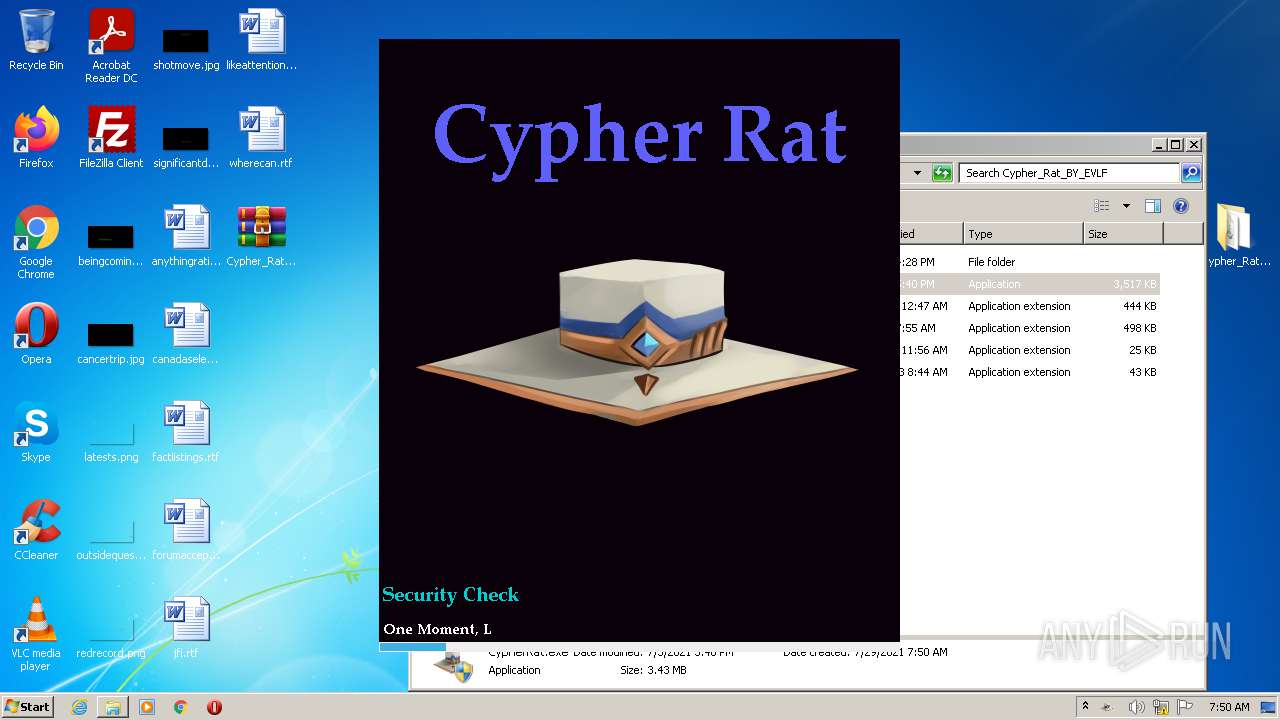Select the canadasele... Word document
The width and height of the screenshot is (1280, 720).
click(186, 334)
